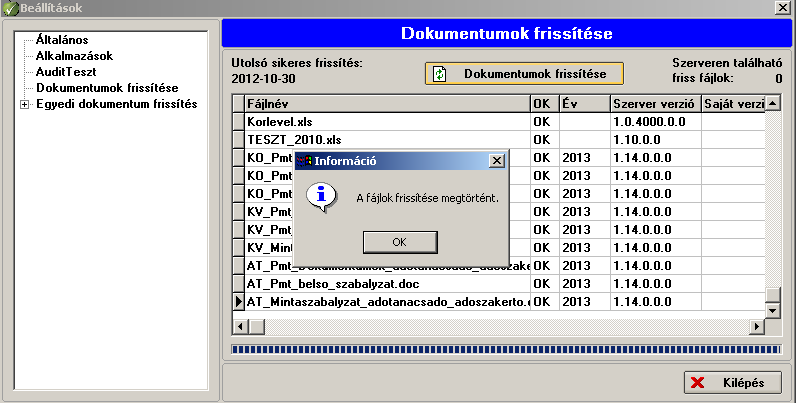Select the TESZT_2010.xls file row
The image size is (796, 403).
pyautogui.click(x=499, y=140)
